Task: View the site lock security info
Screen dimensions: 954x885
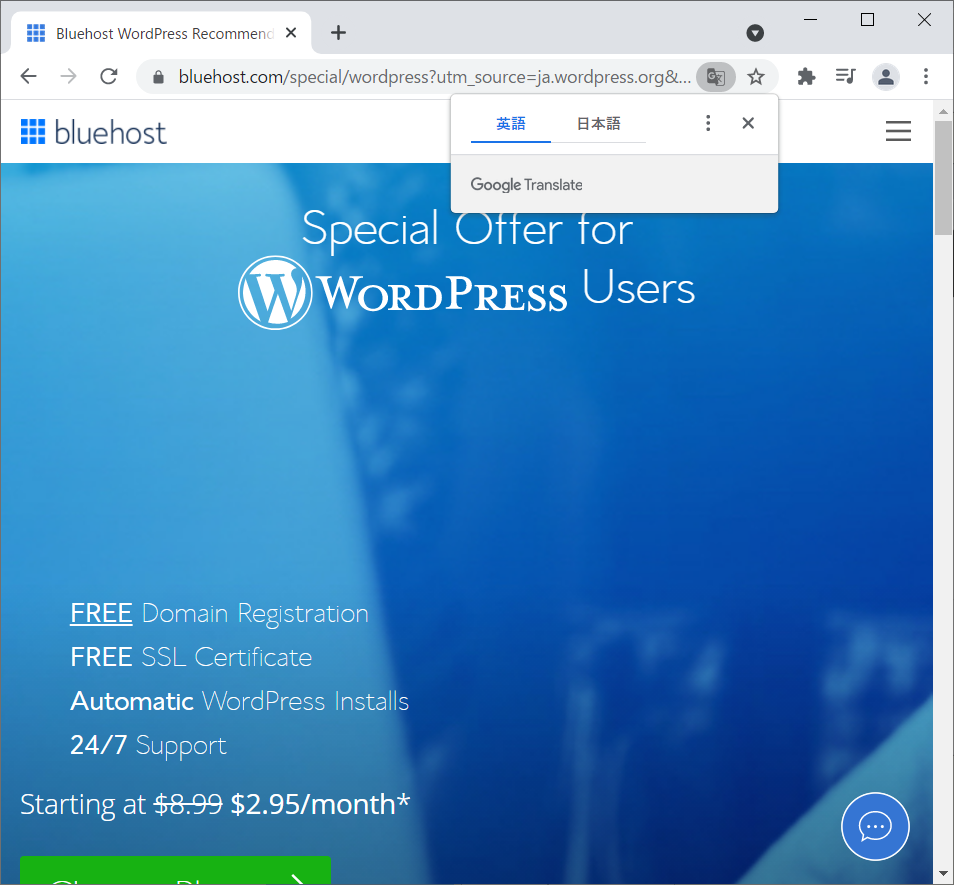Action: click(158, 77)
